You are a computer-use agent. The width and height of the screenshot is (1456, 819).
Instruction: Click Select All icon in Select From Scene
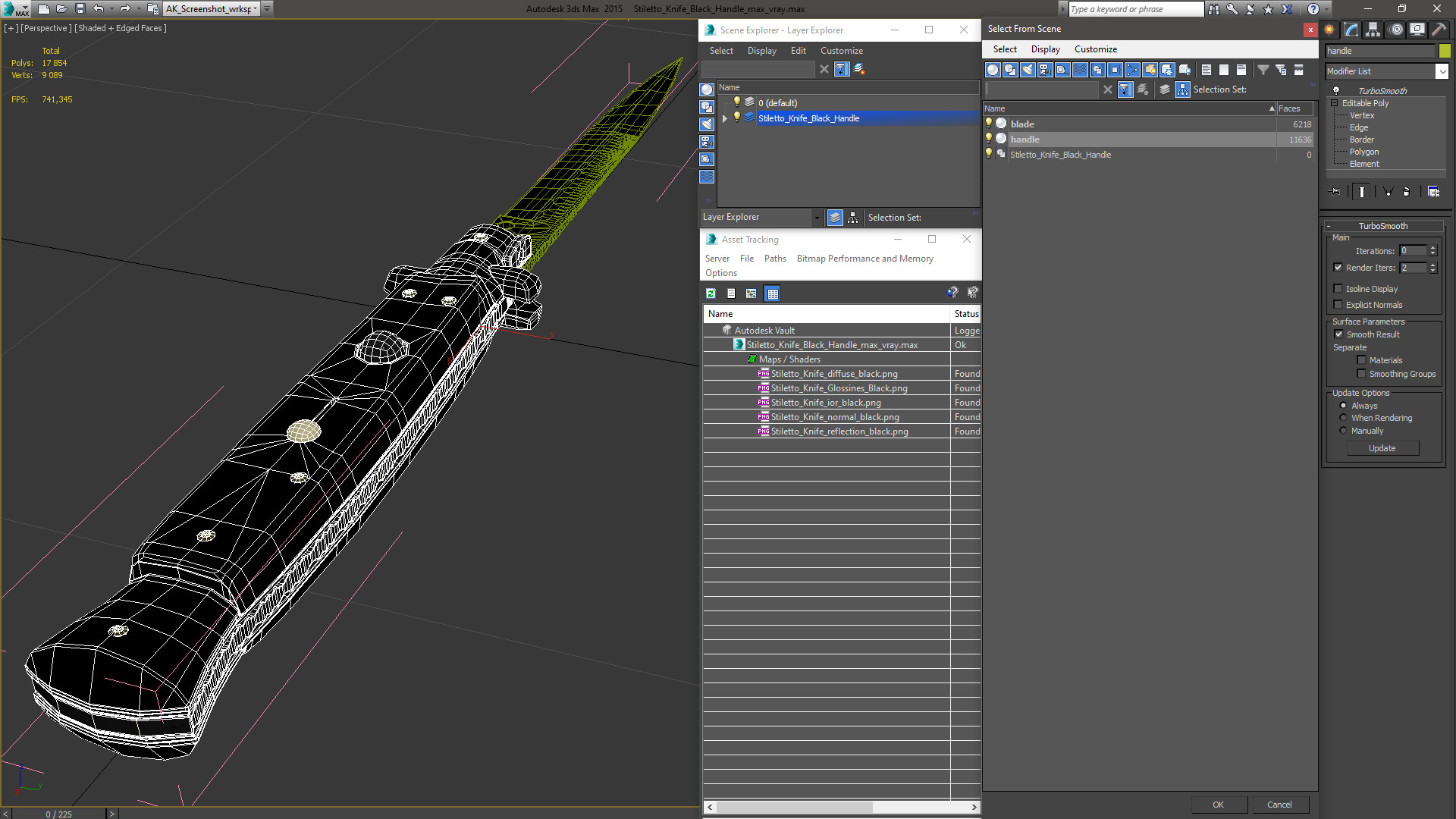[x=1207, y=70]
